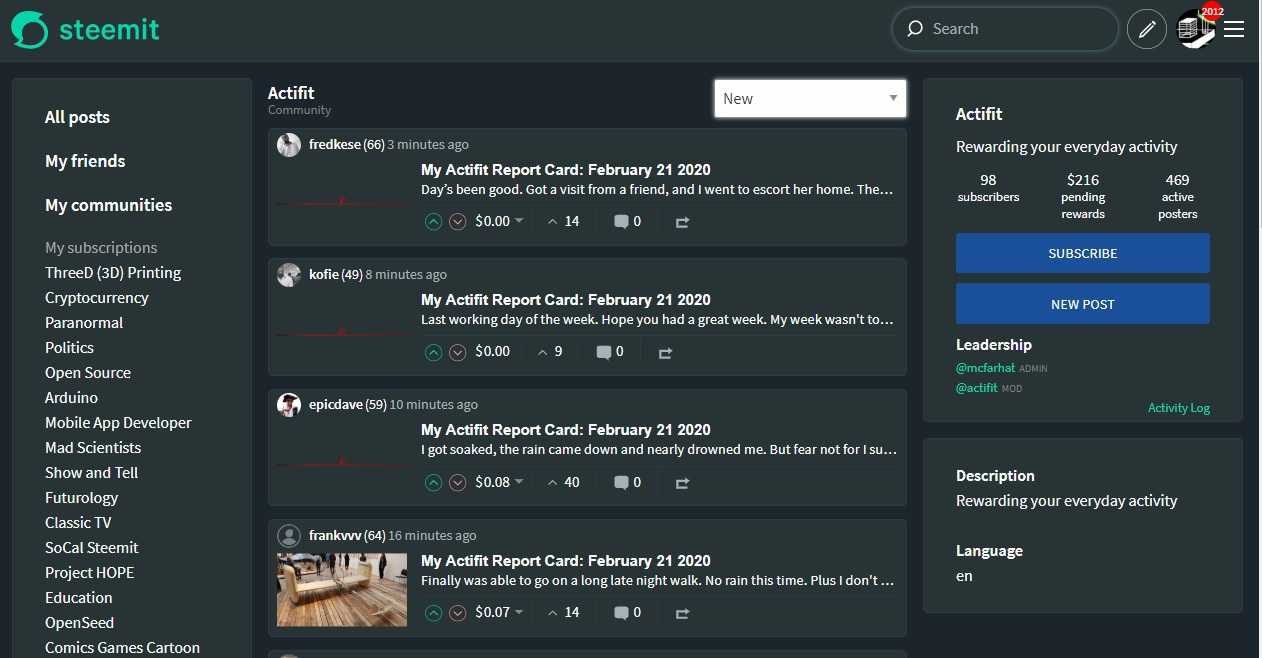The height and width of the screenshot is (658, 1262).
Task: Open @actifit mod profile link
Action: click(977, 388)
